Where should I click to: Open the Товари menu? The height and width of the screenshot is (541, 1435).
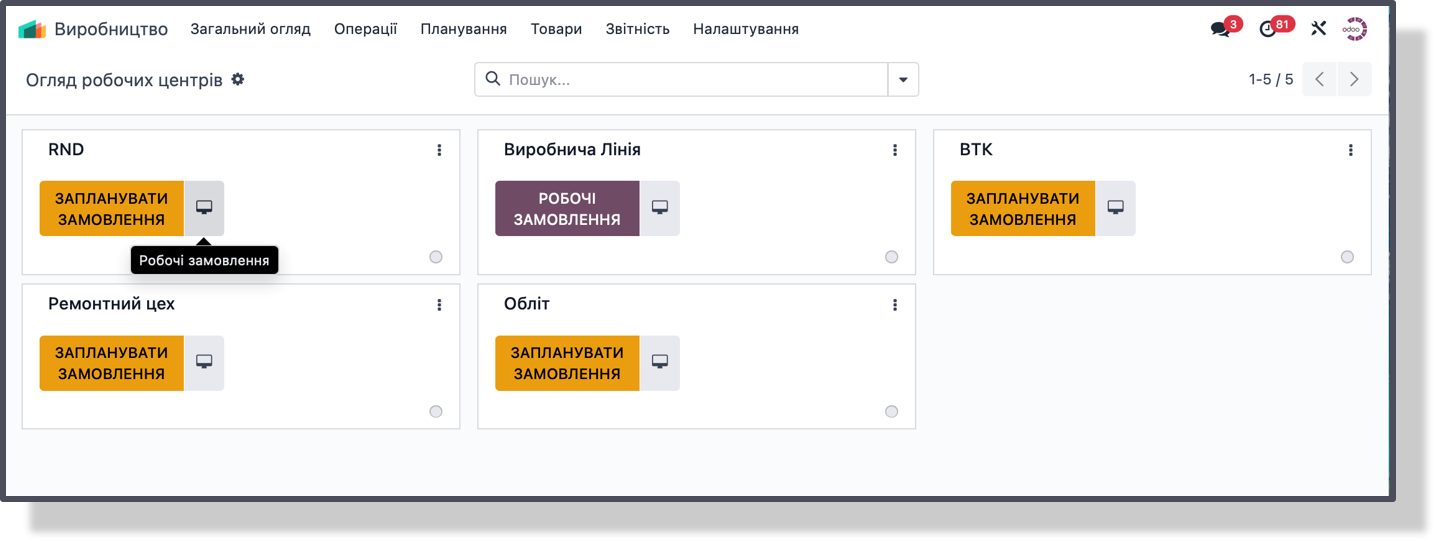(x=557, y=29)
